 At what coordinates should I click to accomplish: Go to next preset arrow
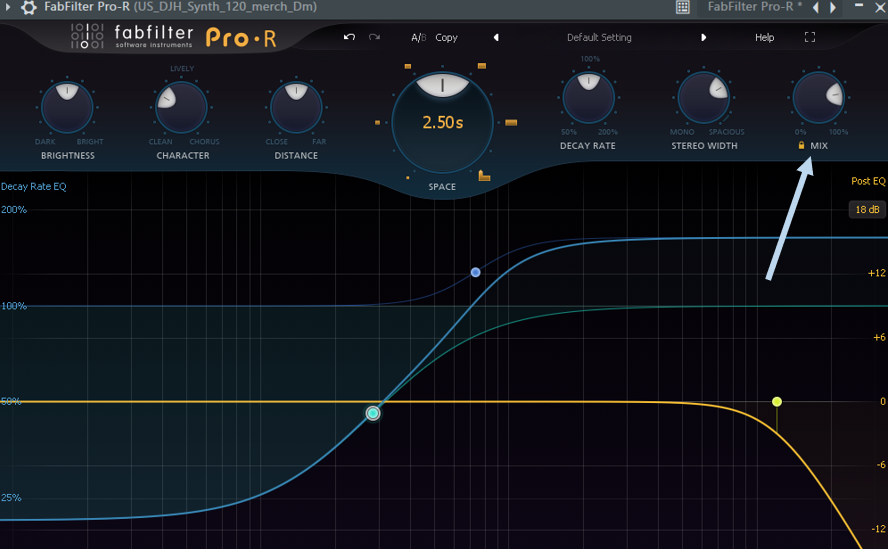703,37
